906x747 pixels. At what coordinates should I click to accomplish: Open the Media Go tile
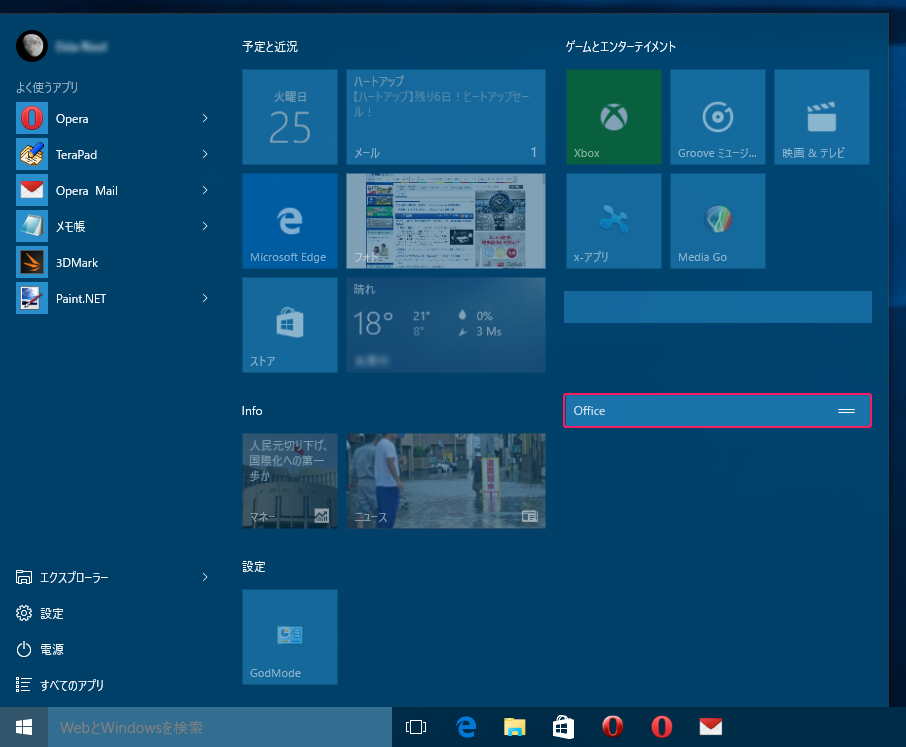718,221
